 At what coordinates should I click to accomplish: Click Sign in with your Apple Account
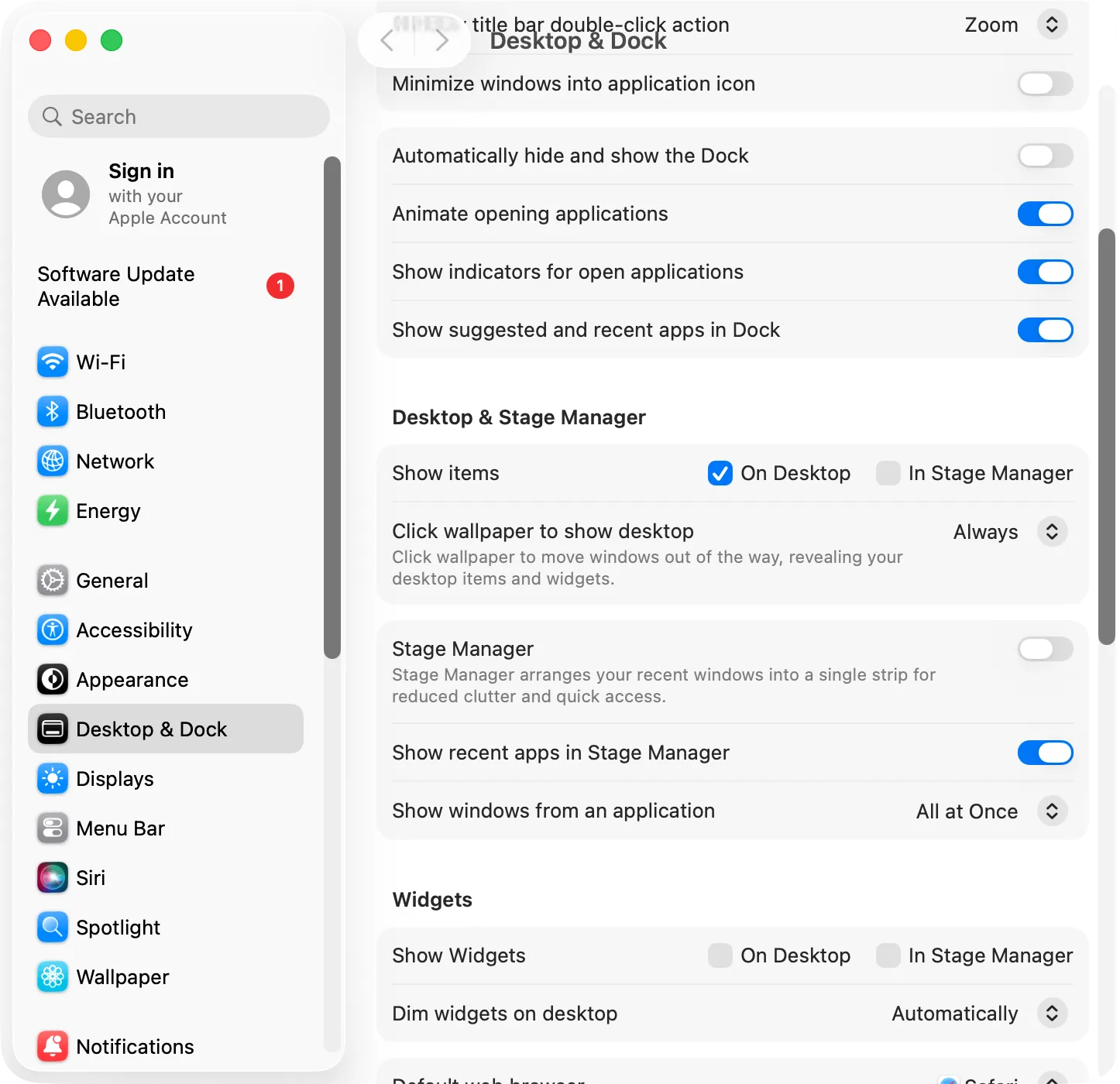tap(165, 194)
